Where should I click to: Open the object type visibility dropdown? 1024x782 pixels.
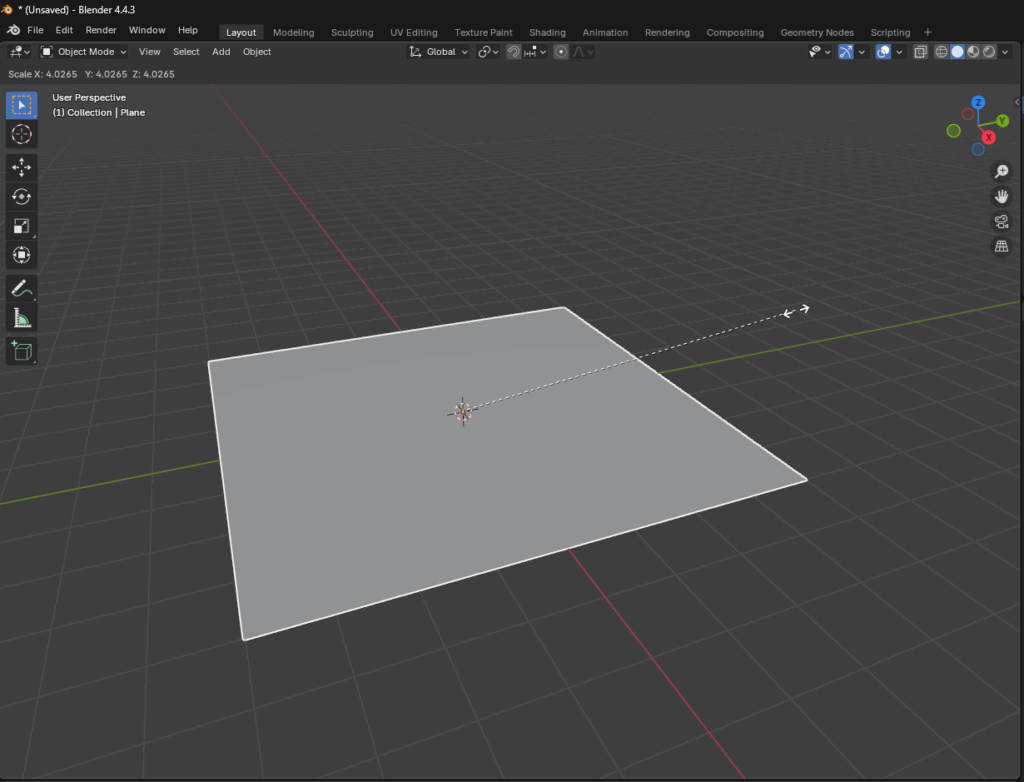click(820, 52)
